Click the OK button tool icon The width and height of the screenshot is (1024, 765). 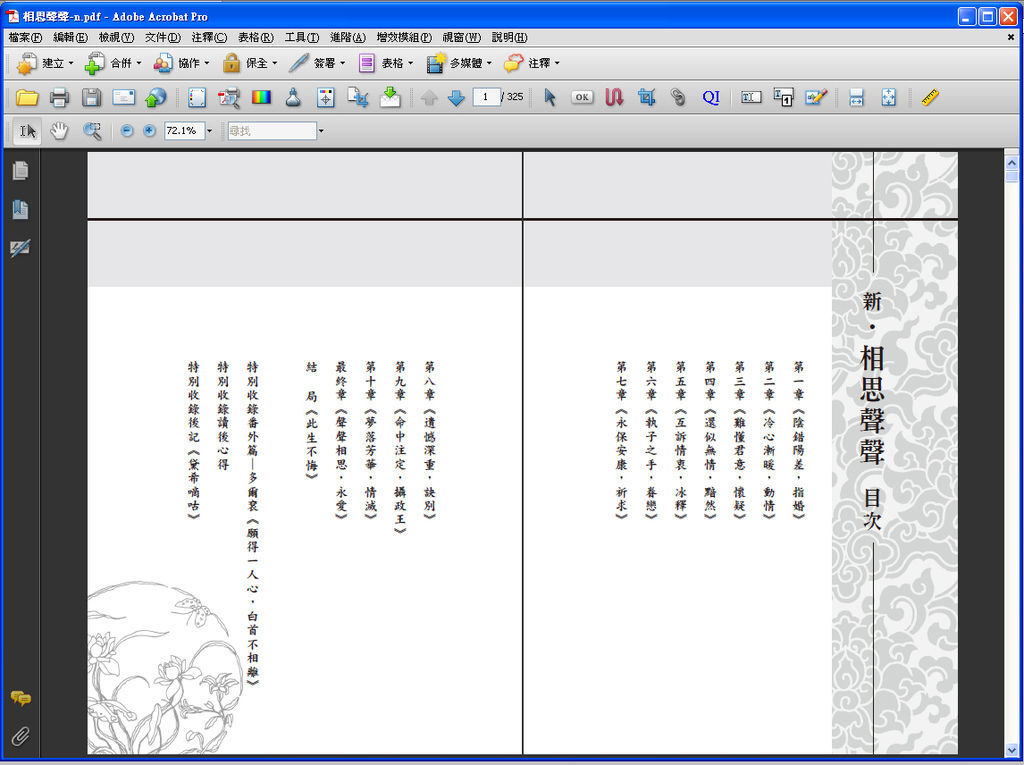click(582, 97)
